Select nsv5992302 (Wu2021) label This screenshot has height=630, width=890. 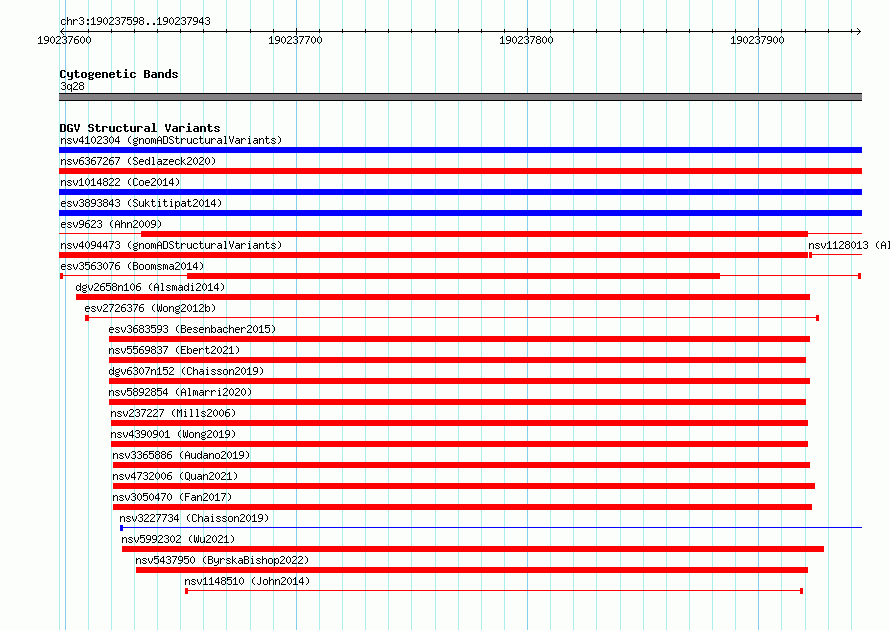click(178, 539)
